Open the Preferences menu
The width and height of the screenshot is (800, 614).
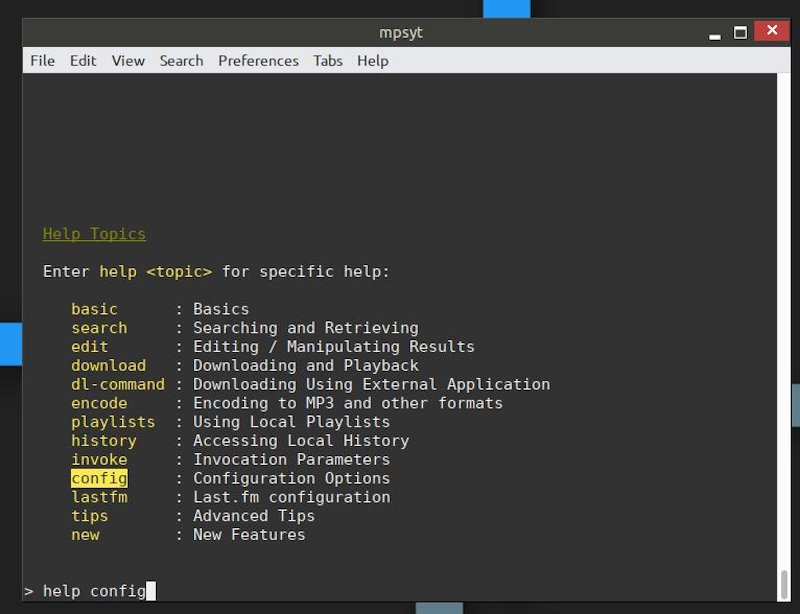[258, 61]
